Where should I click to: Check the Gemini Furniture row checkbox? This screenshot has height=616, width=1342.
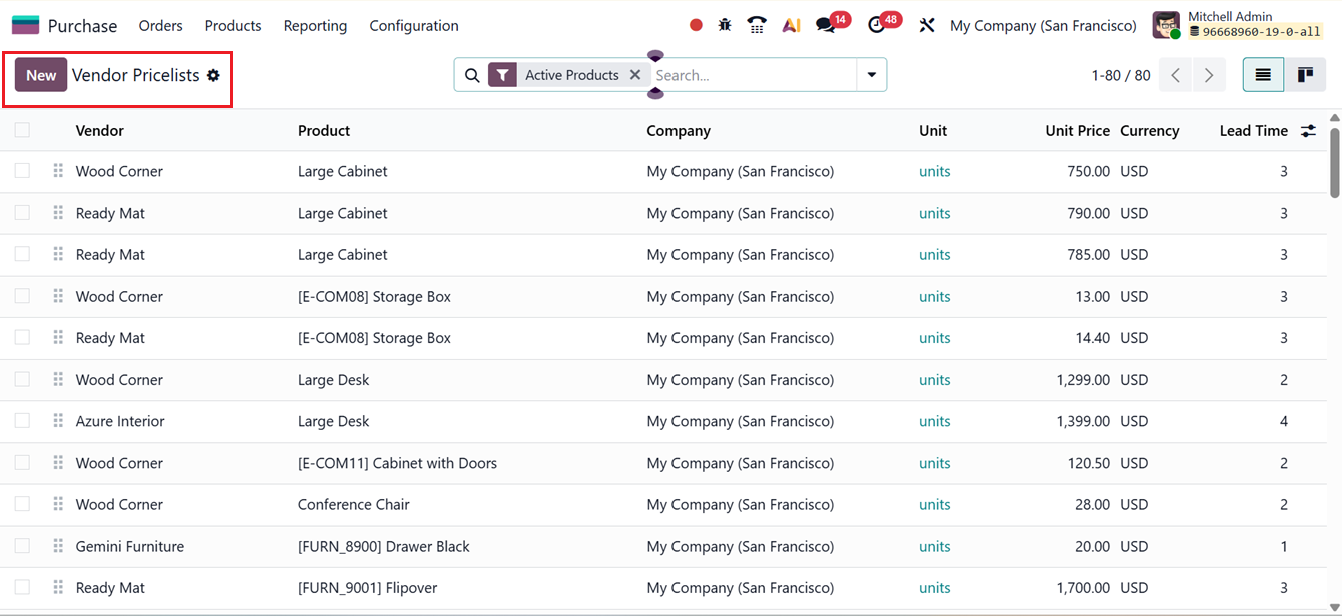(x=22, y=546)
